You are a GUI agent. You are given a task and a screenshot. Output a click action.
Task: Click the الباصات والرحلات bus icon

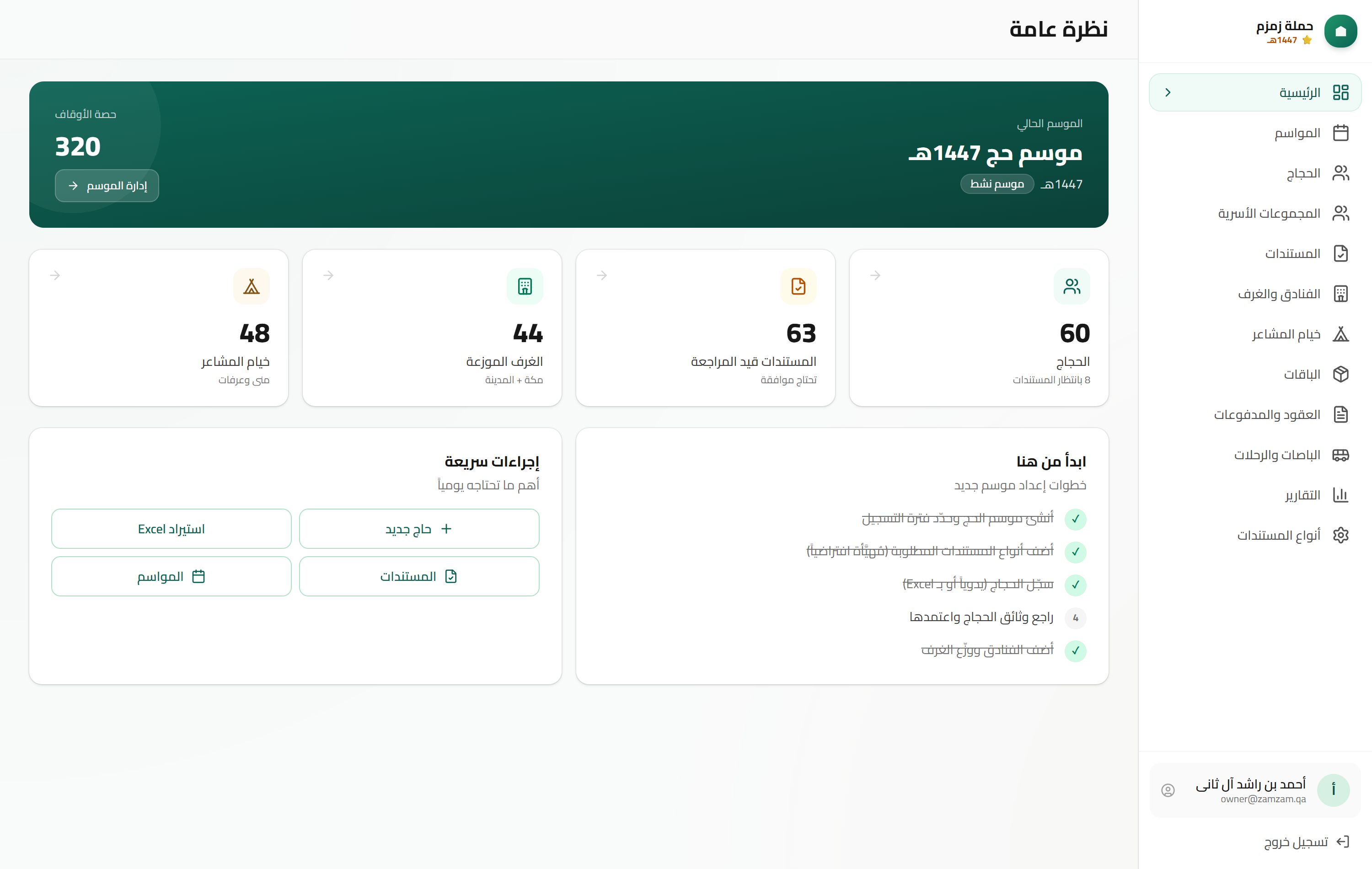tap(1340, 455)
